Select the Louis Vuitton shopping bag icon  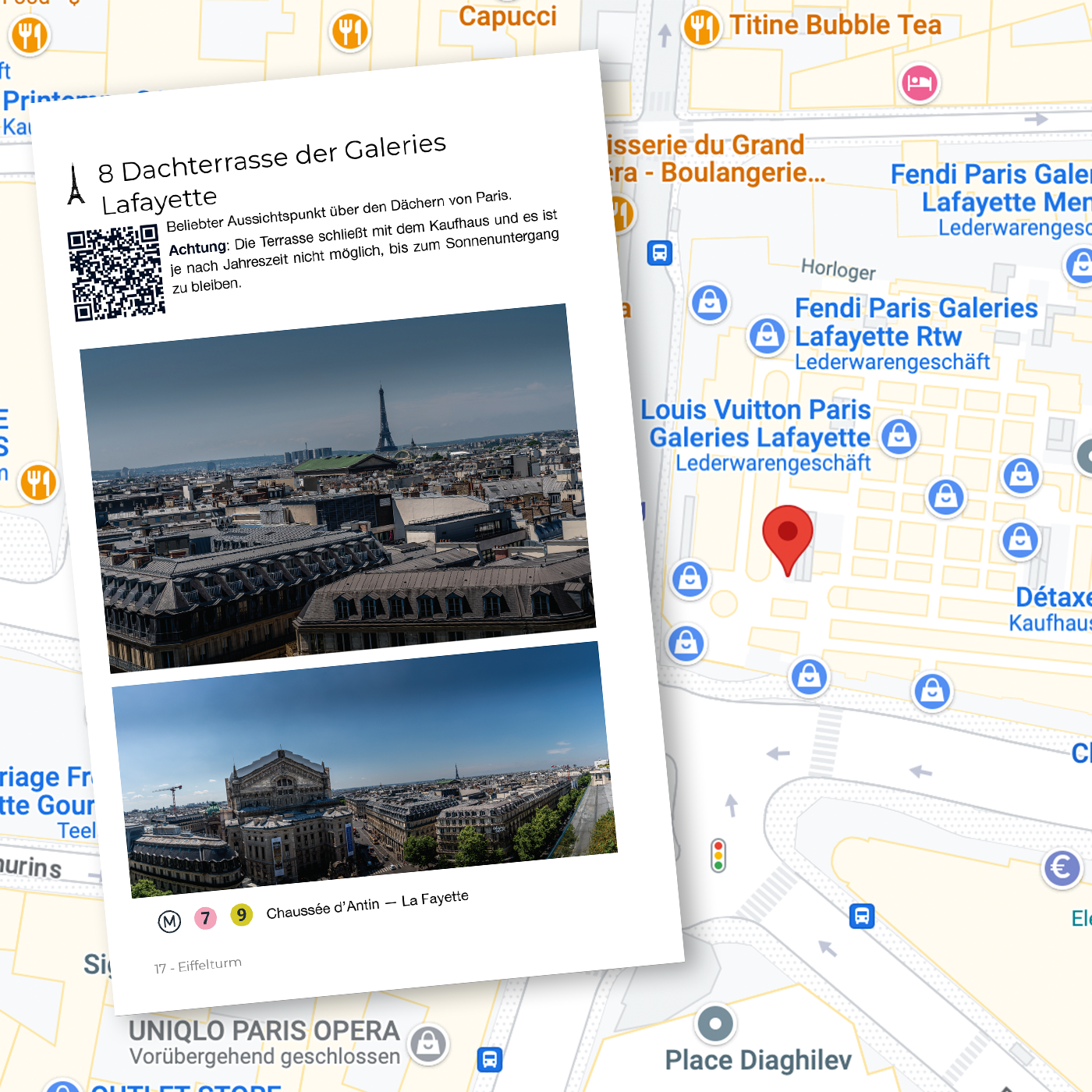click(899, 436)
